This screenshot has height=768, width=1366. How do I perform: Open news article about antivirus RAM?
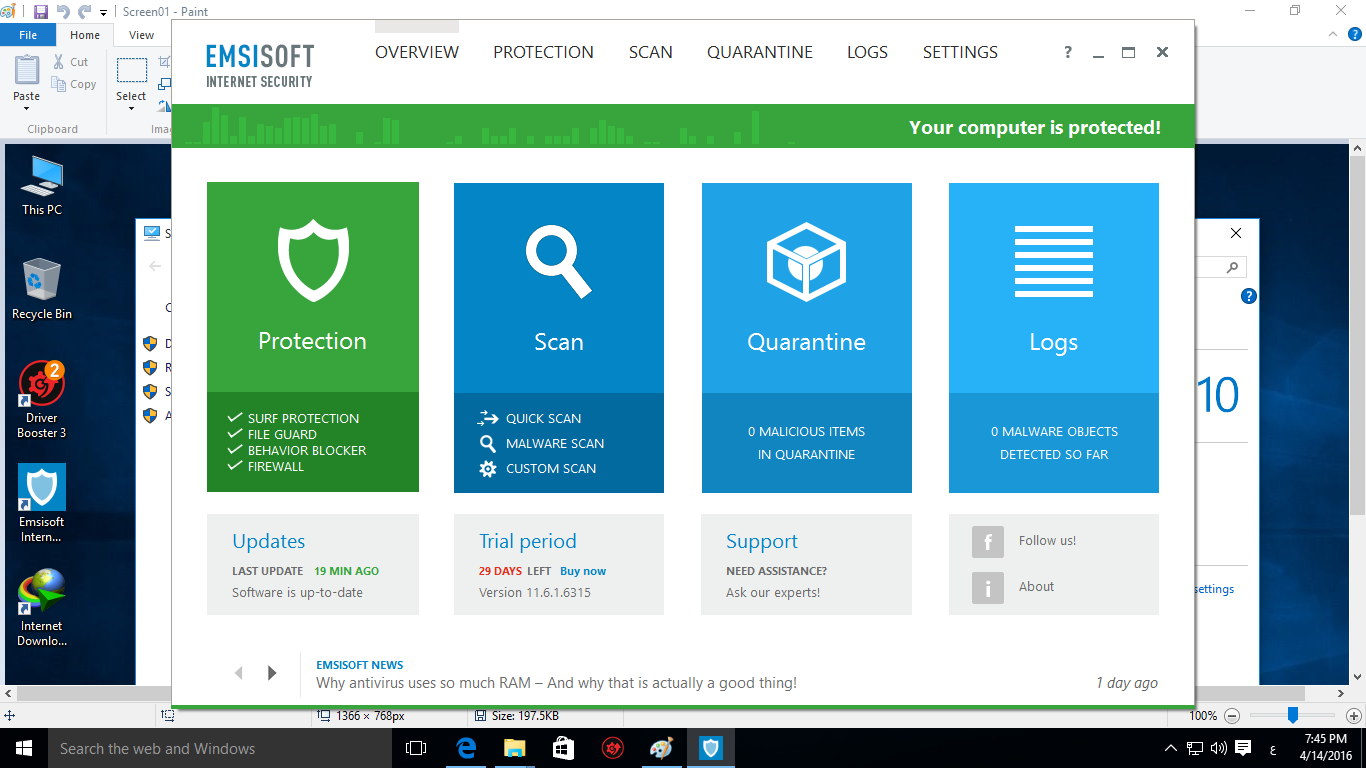pyautogui.click(x=556, y=683)
